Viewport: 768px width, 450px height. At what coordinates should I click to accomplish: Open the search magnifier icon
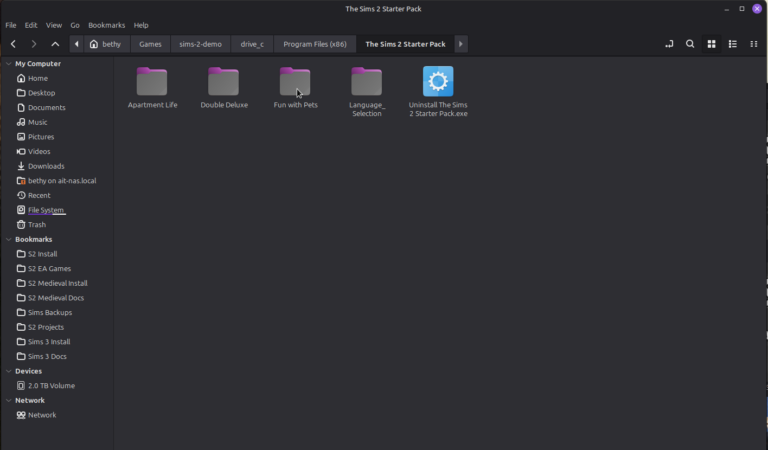690,44
